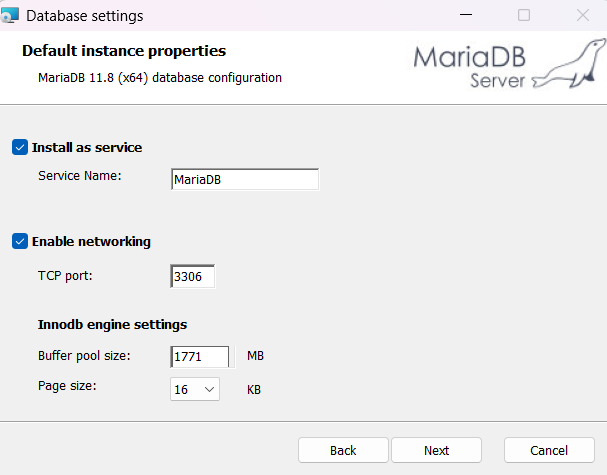607x475 pixels.
Task: Cancel the MariaDB installation
Action: (x=549, y=450)
